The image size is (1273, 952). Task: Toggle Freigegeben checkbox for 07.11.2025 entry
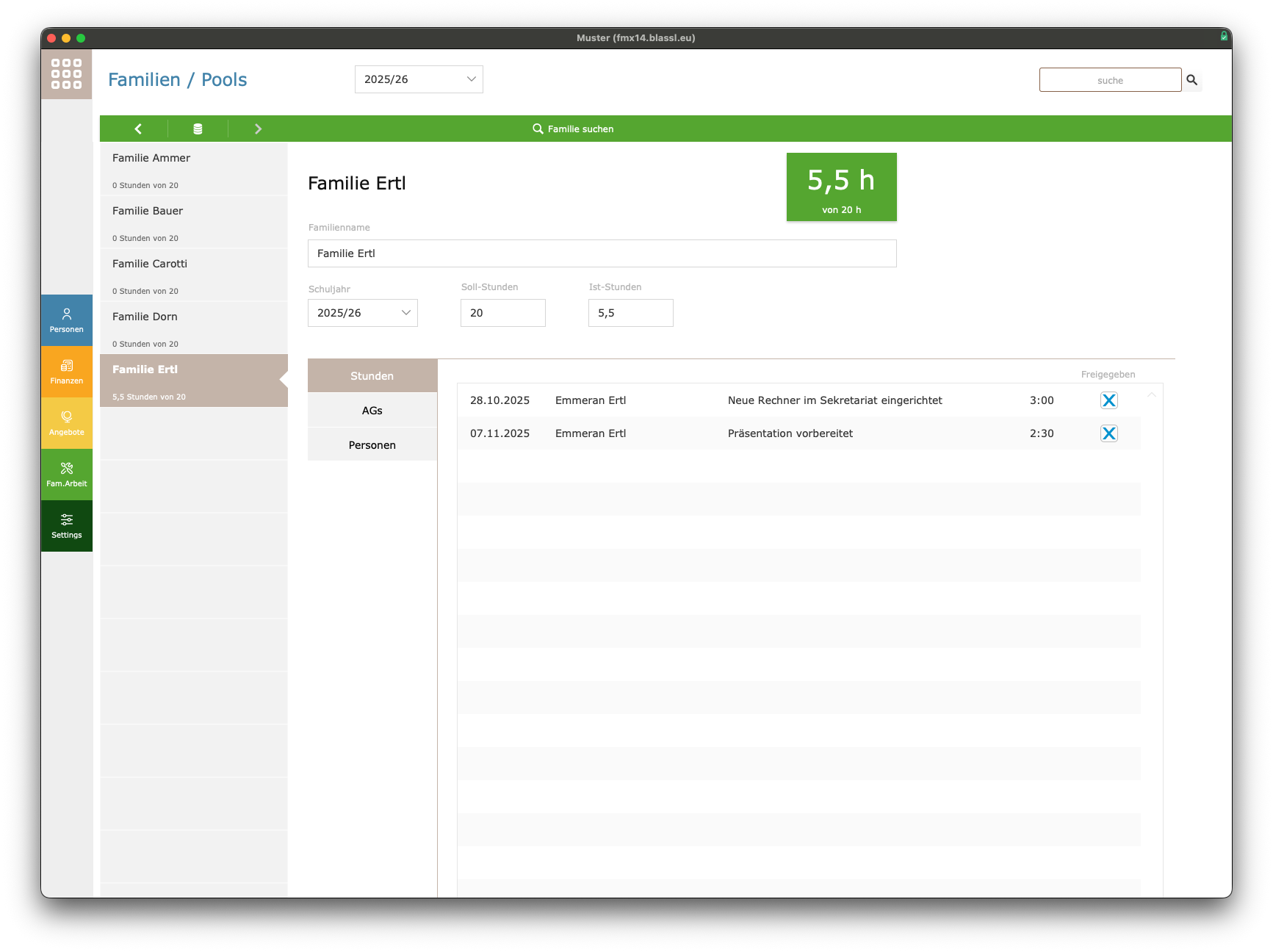pyautogui.click(x=1108, y=433)
